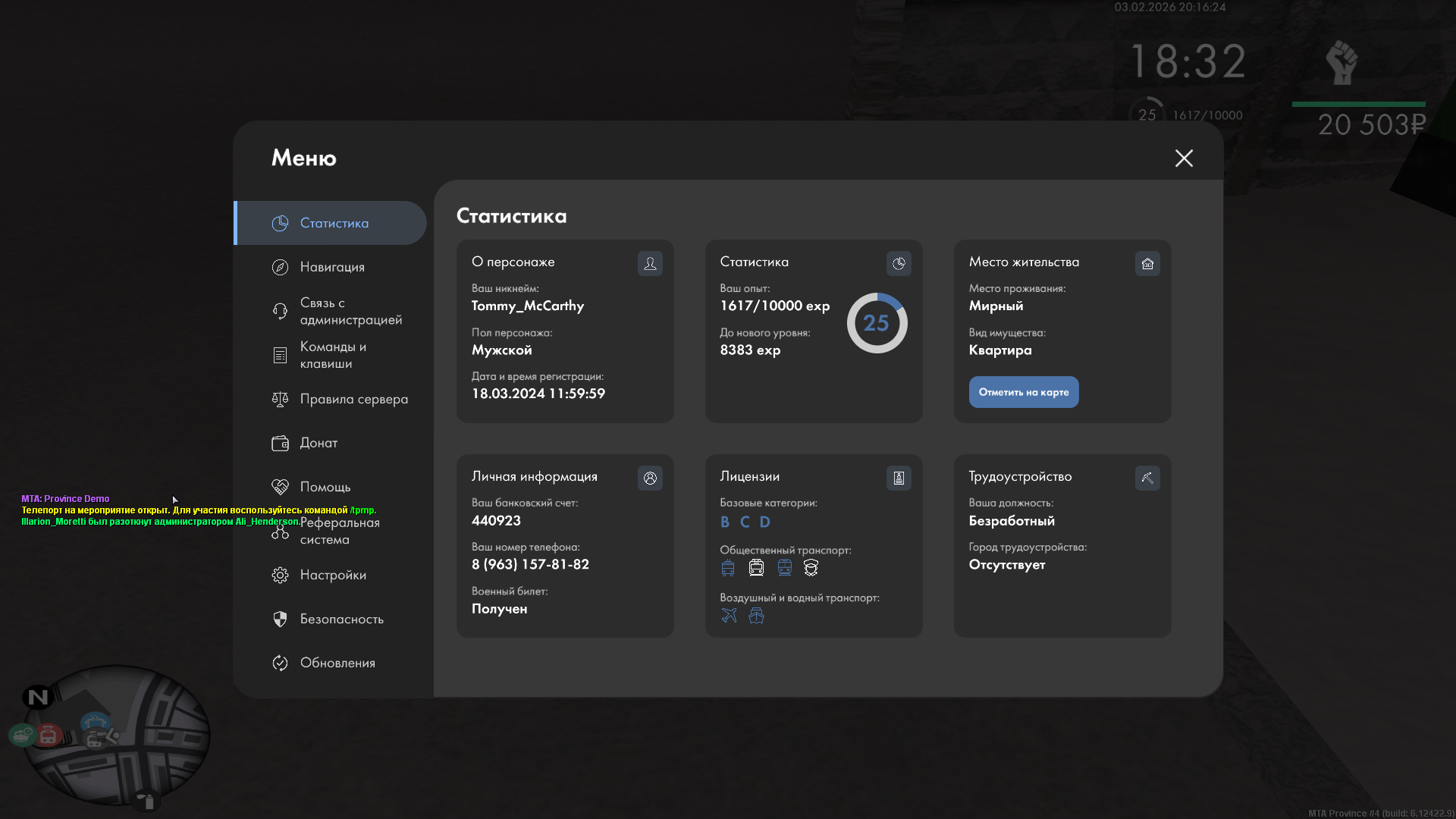
Task: Click the user circle icon in Личная информация card
Action: [650, 478]
